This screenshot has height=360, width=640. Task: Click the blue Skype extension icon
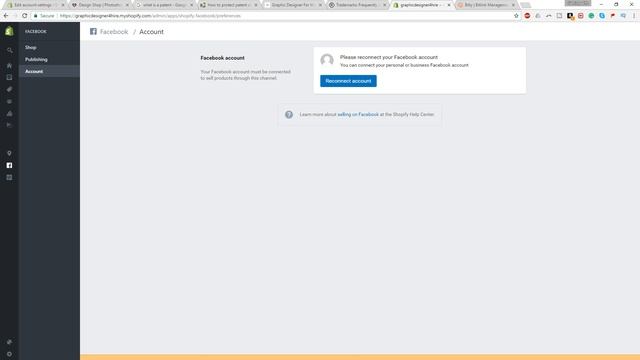(x=602, y=16)
